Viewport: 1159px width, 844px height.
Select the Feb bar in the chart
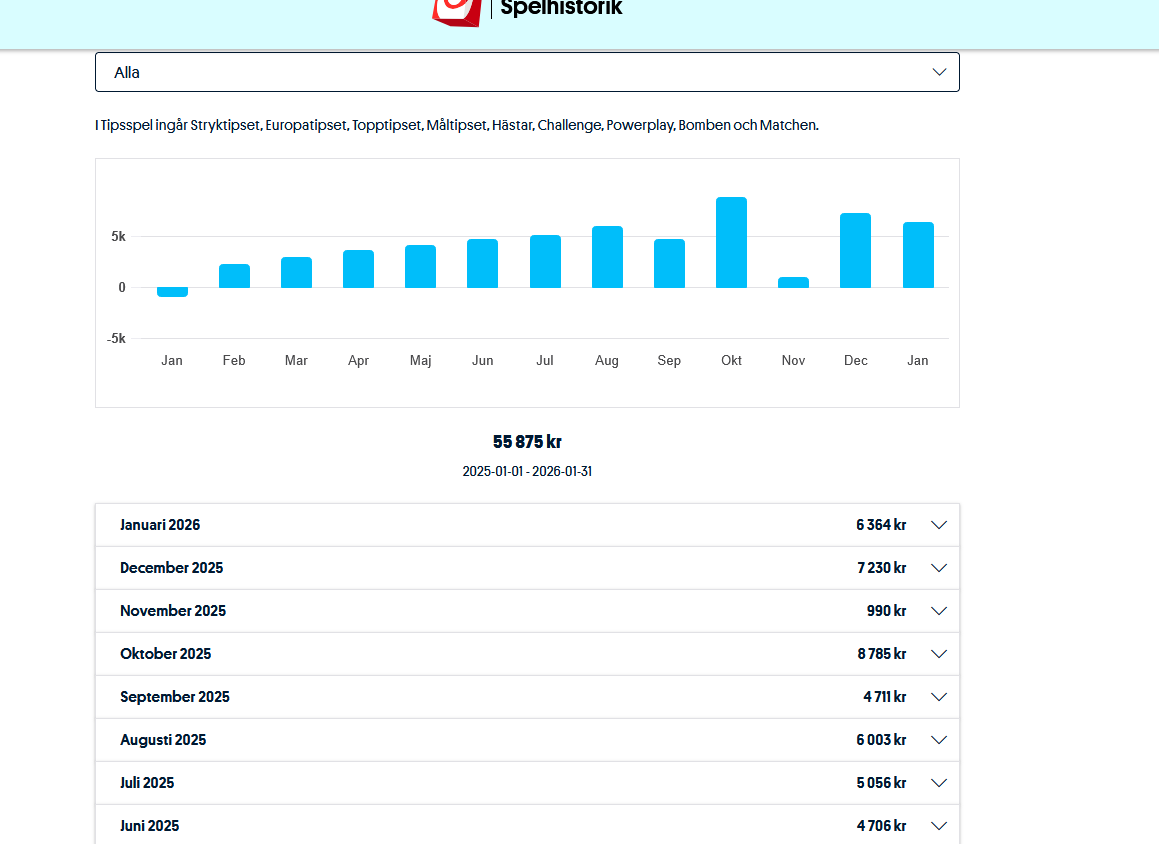click(234, 276)
